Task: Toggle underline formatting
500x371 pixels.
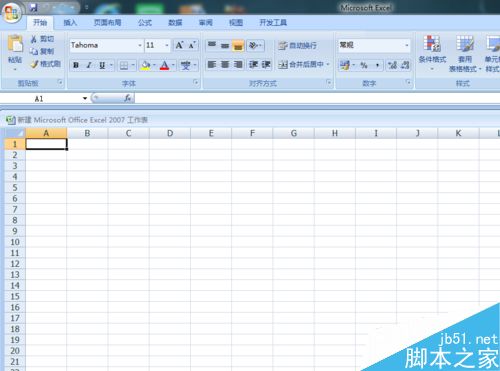Action: [x=102, y=65]
